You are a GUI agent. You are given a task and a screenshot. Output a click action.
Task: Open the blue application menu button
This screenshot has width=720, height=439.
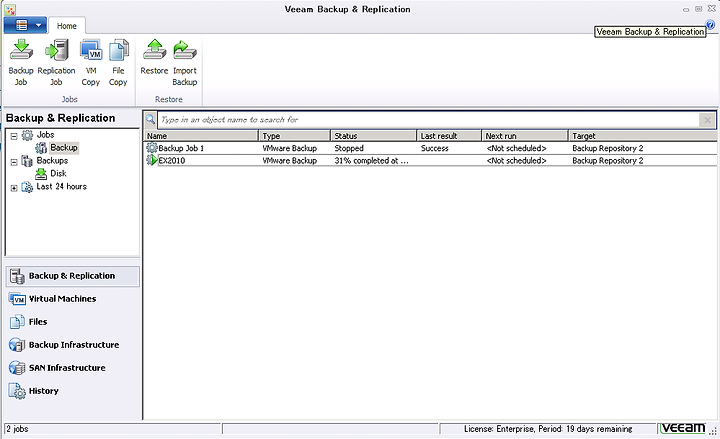(x=25, y=25)
